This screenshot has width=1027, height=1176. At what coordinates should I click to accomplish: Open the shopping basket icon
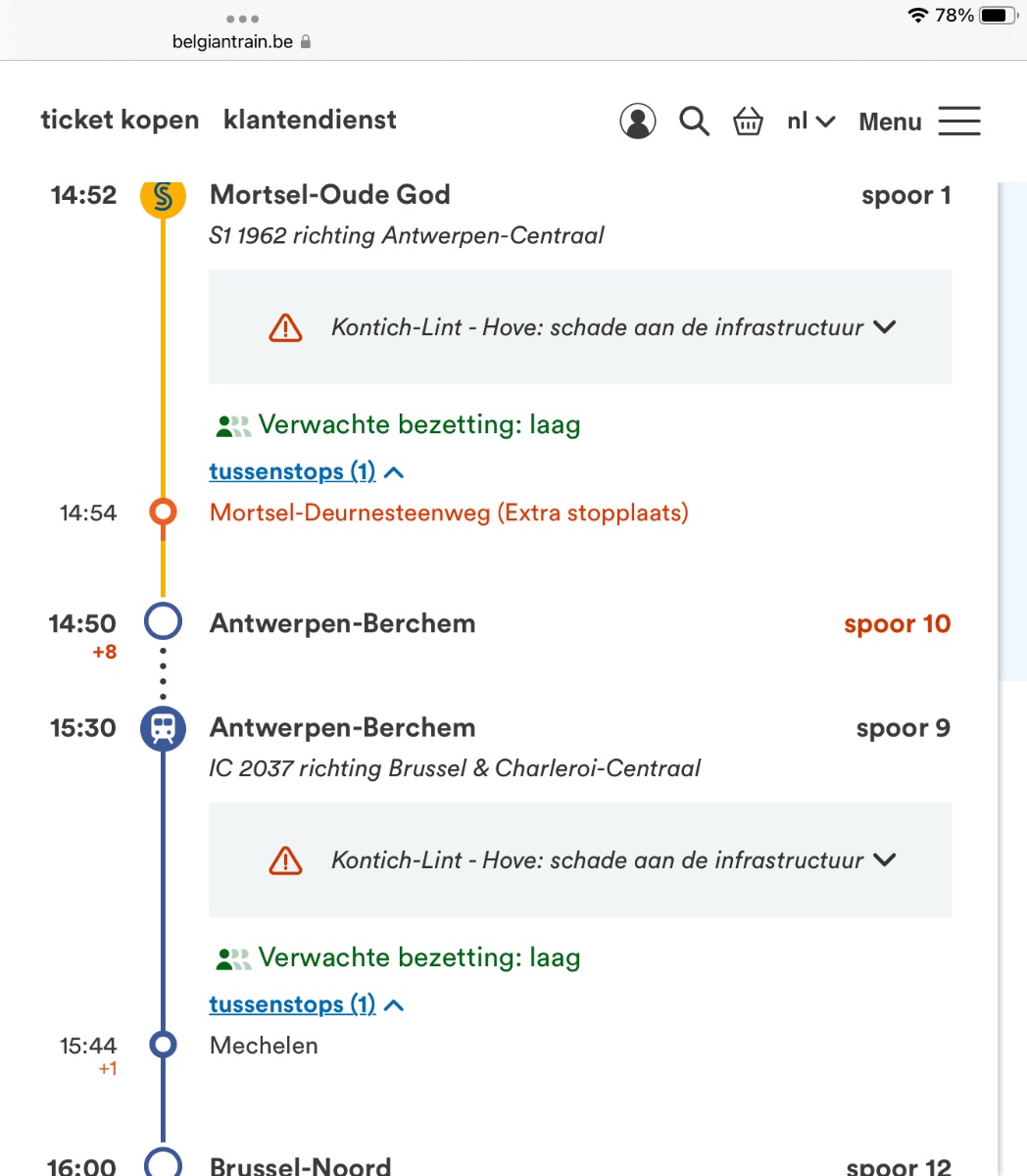click(x=748, y=122)
